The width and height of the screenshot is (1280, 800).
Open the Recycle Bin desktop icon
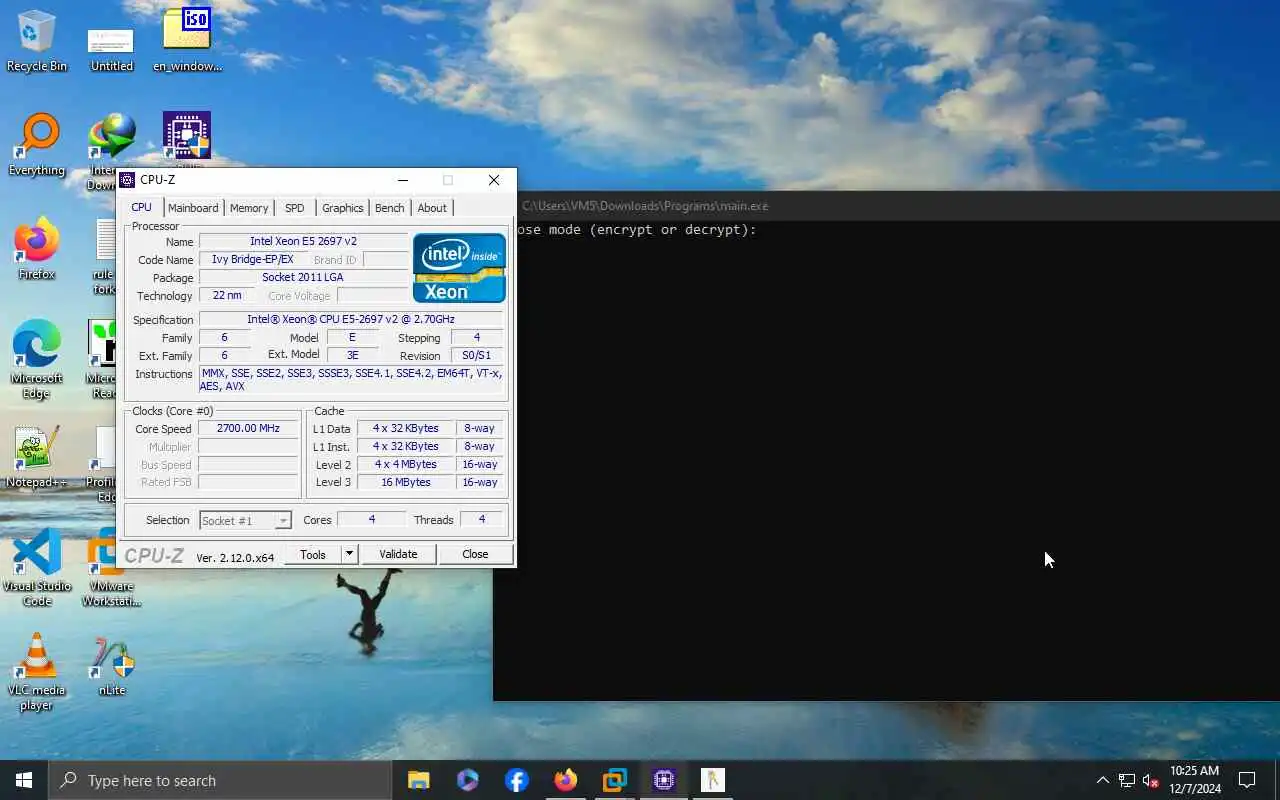(37, 40)
